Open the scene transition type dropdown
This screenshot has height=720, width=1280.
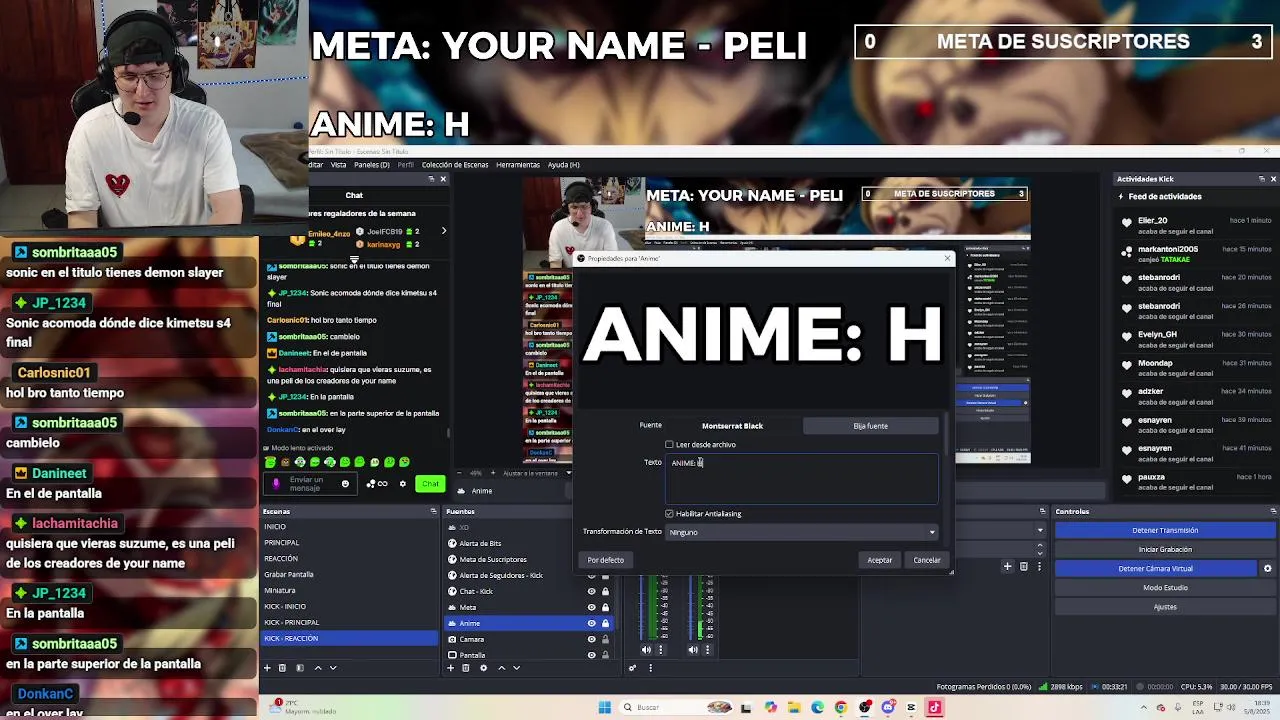point(1040,530)
